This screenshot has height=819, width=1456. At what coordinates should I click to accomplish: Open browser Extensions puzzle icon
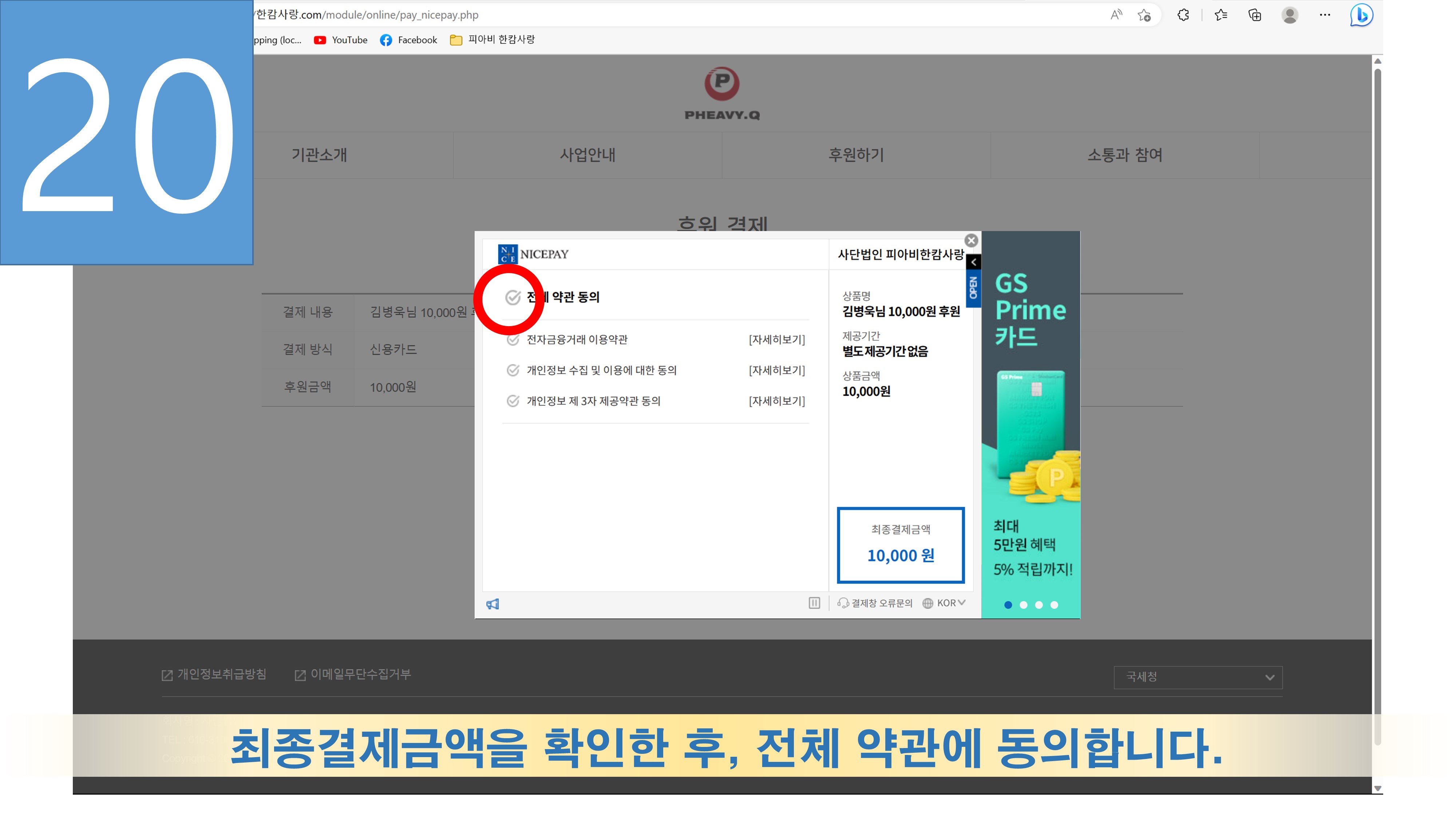(x=1183, y=15)
